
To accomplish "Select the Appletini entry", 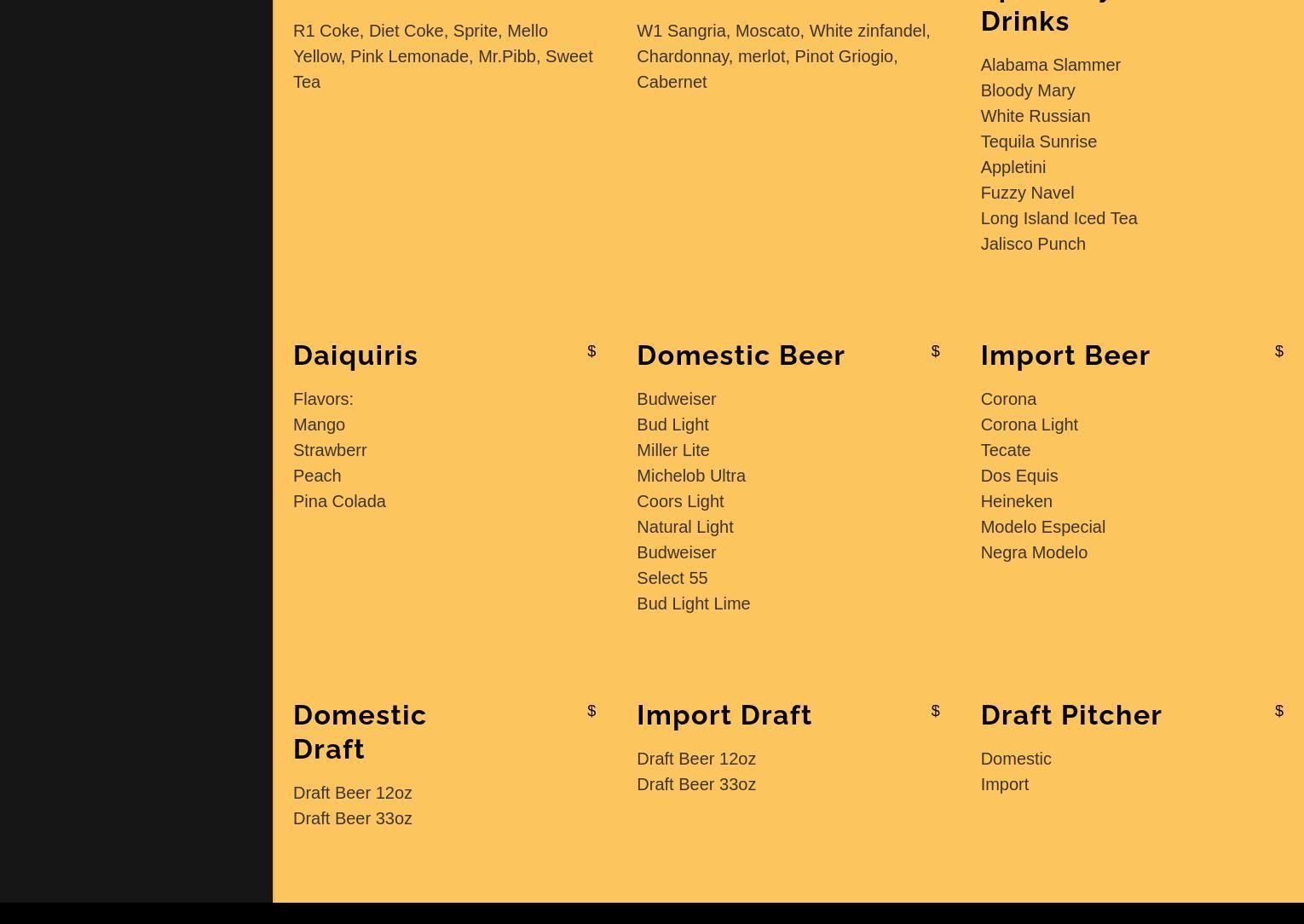I will point(1013,167).
